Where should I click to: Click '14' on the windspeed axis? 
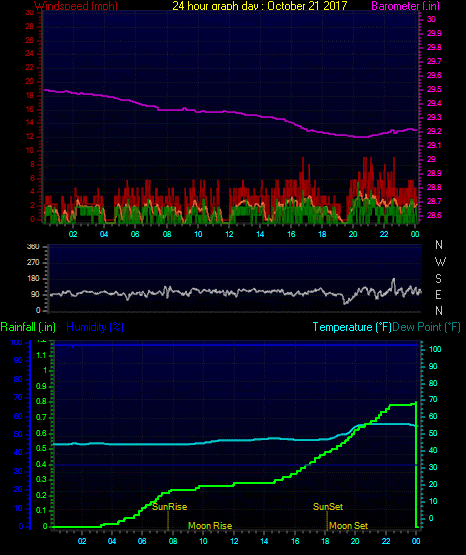click(30, 122)
